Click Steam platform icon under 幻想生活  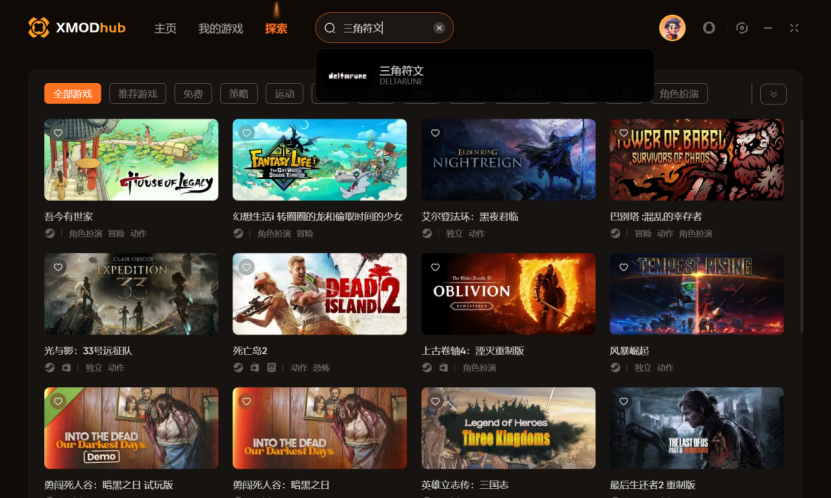[238, 233]
